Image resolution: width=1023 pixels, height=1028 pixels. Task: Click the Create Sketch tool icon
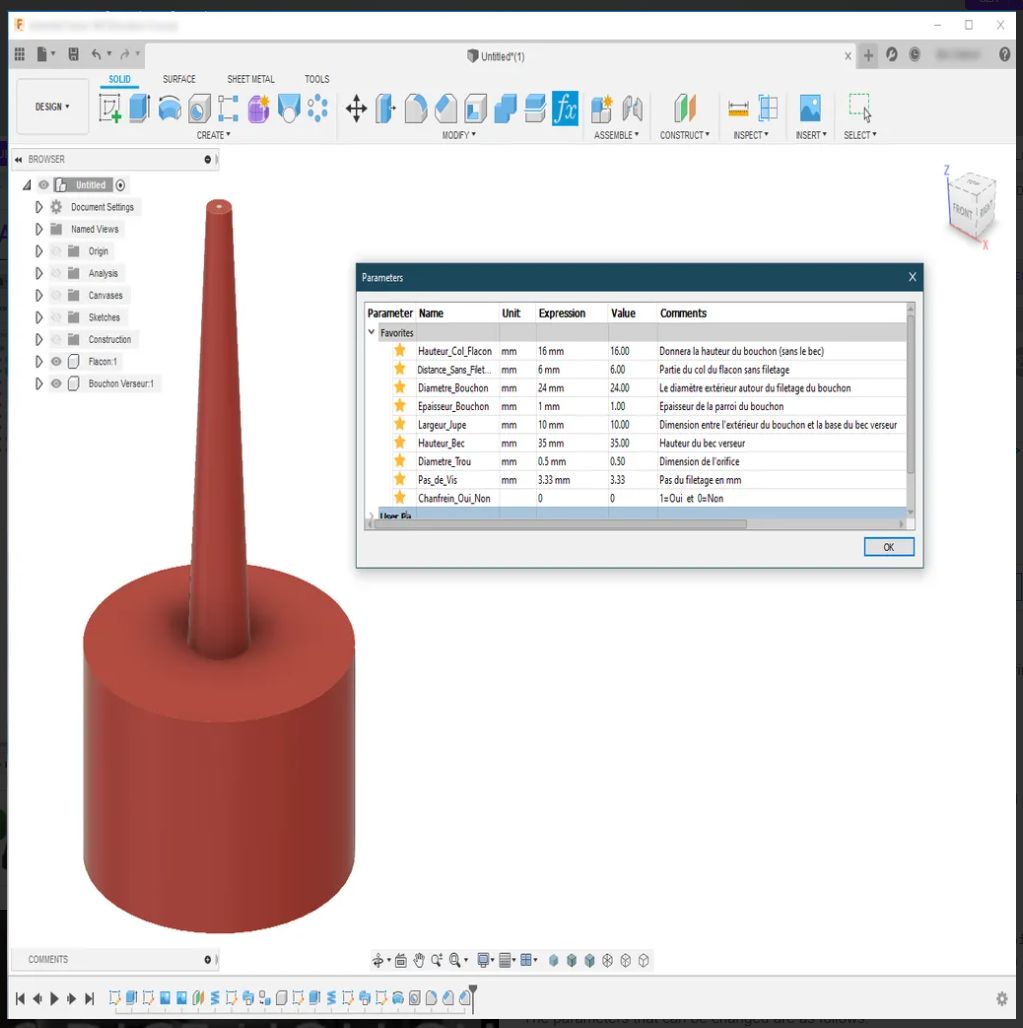click(x=110, y=108)
